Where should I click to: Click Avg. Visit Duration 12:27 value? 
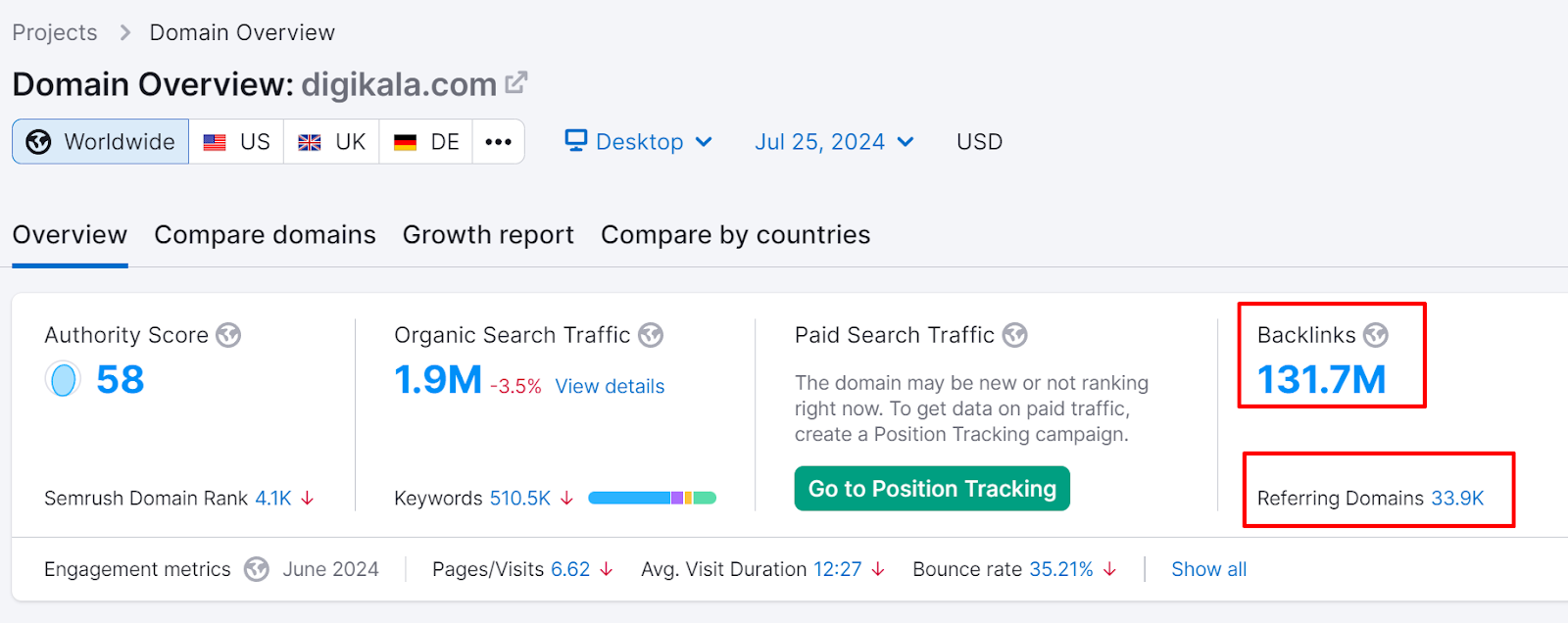click(x=838, y=569)
